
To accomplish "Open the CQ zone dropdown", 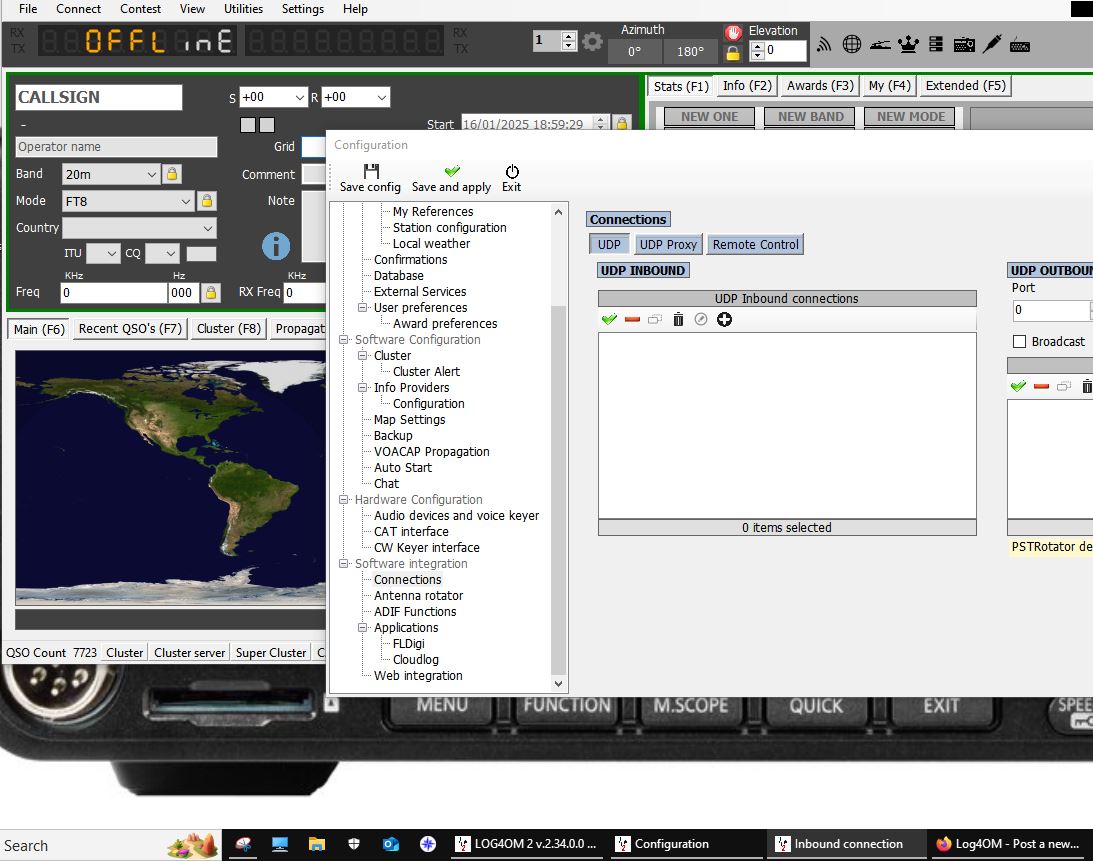I will click(x=162, y=253).
